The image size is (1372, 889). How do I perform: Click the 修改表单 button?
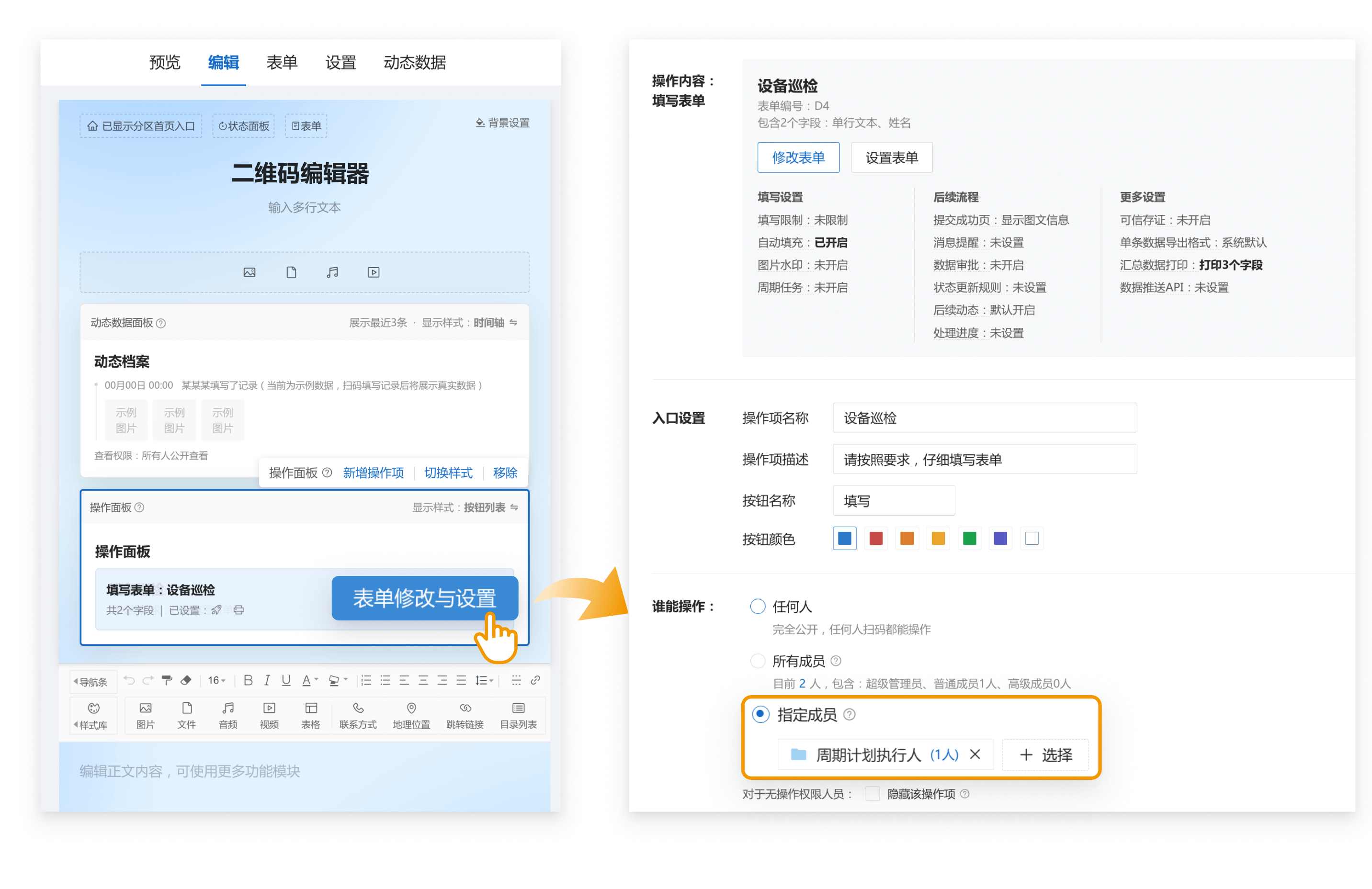coord(798,158)
